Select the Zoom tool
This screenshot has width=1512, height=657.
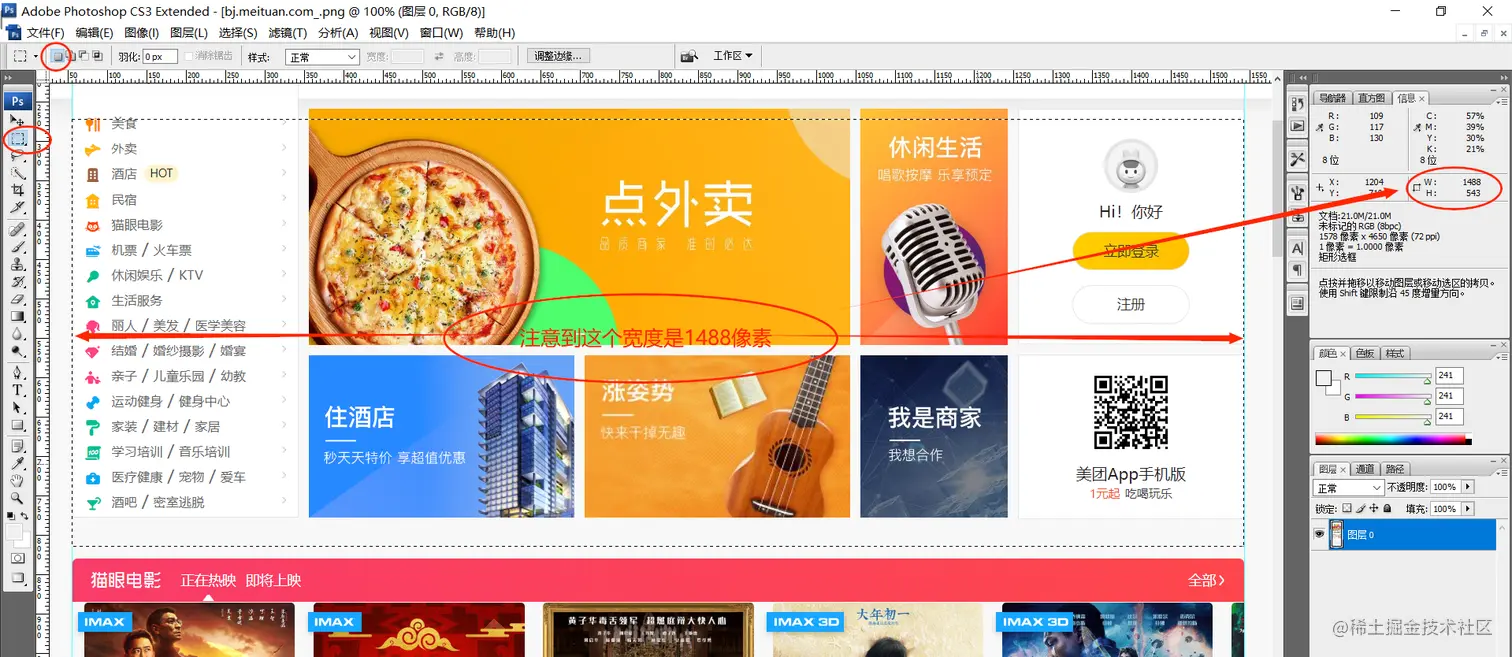point(18,497)
